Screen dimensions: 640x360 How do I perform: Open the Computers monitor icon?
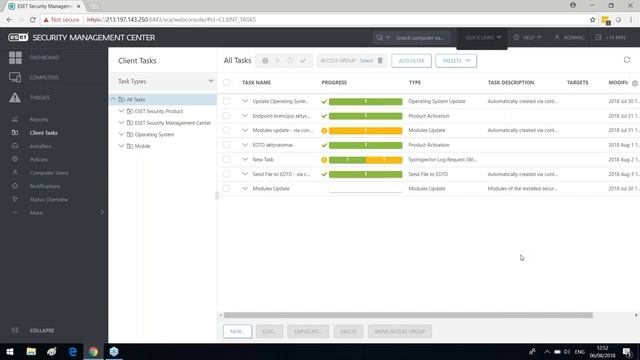point(15,77)
